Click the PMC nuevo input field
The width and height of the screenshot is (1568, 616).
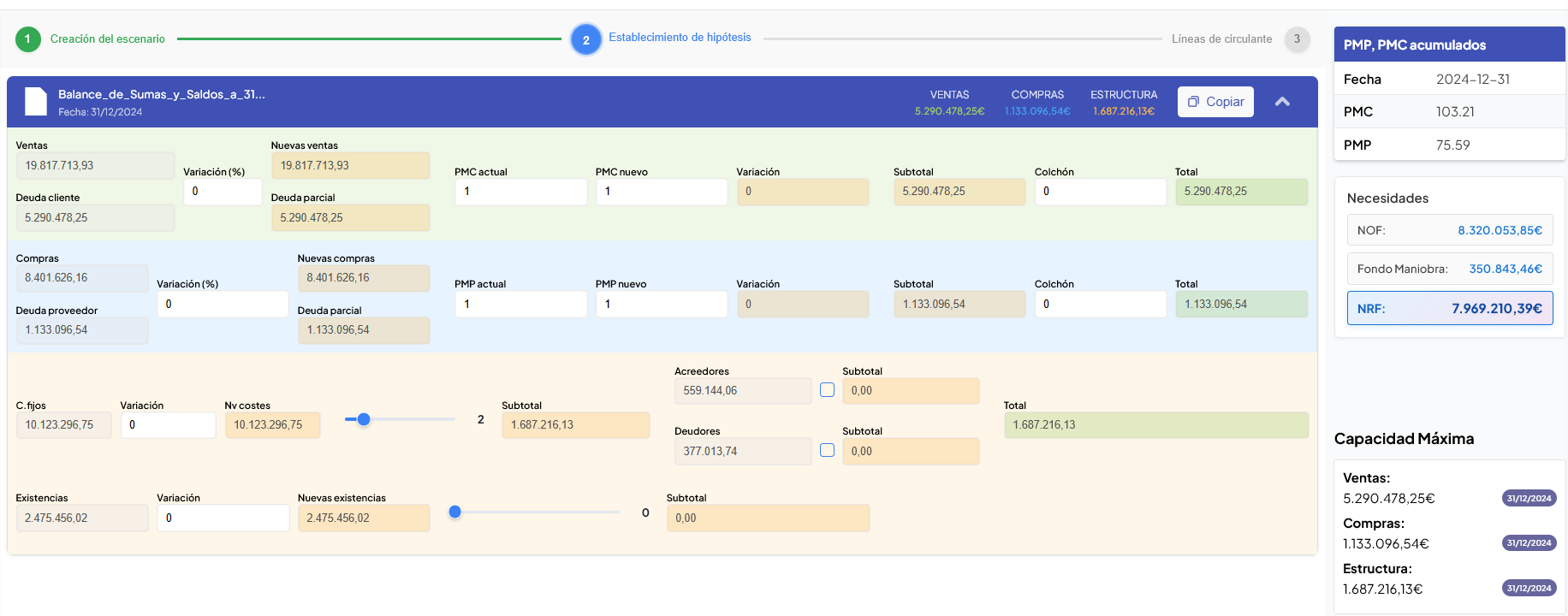coord(661,192)
